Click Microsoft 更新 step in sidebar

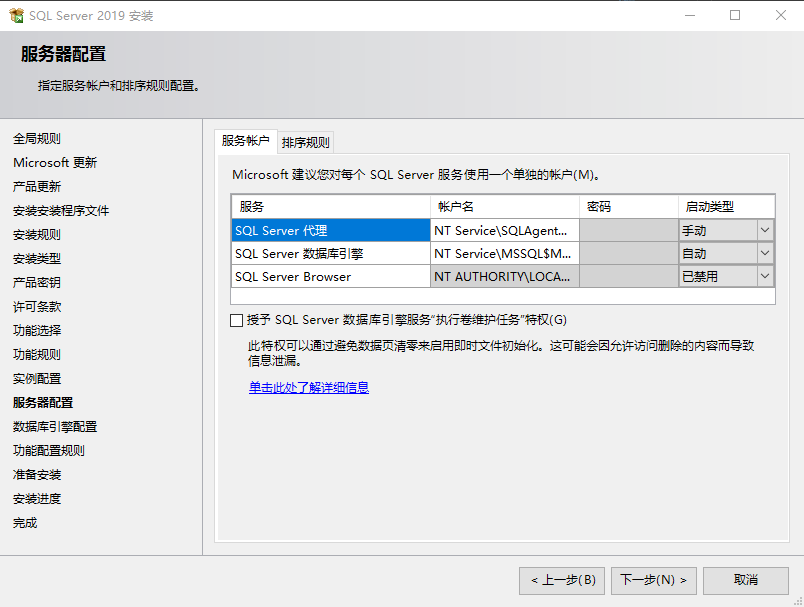(x=55, y=163)
